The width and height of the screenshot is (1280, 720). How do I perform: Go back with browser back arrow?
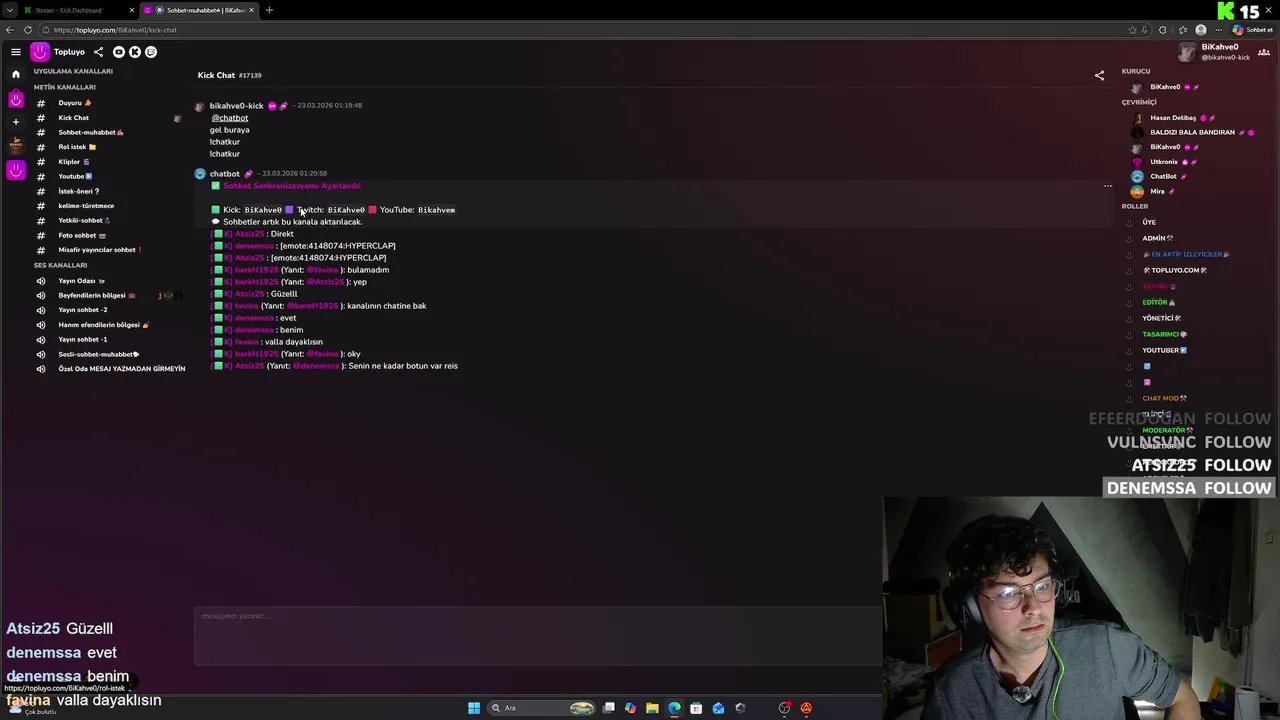9,30
